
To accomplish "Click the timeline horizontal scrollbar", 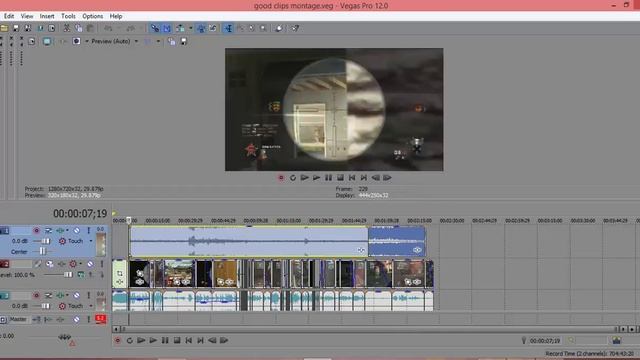I will 369,329.
